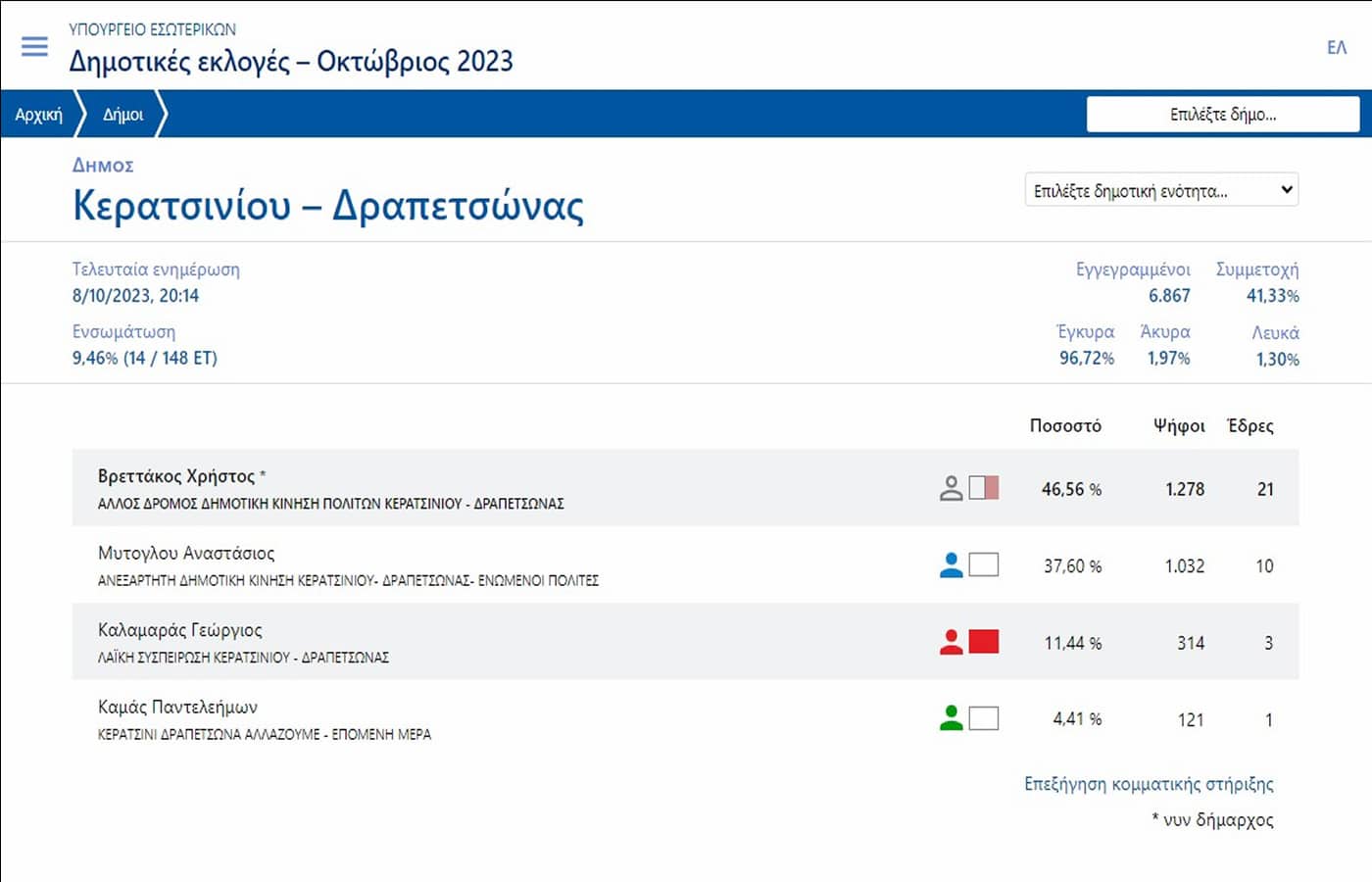Click the pink party swatch of Βρεττάκος Χρήστος
Viewport: 1372px width, 882px height.
984,488
